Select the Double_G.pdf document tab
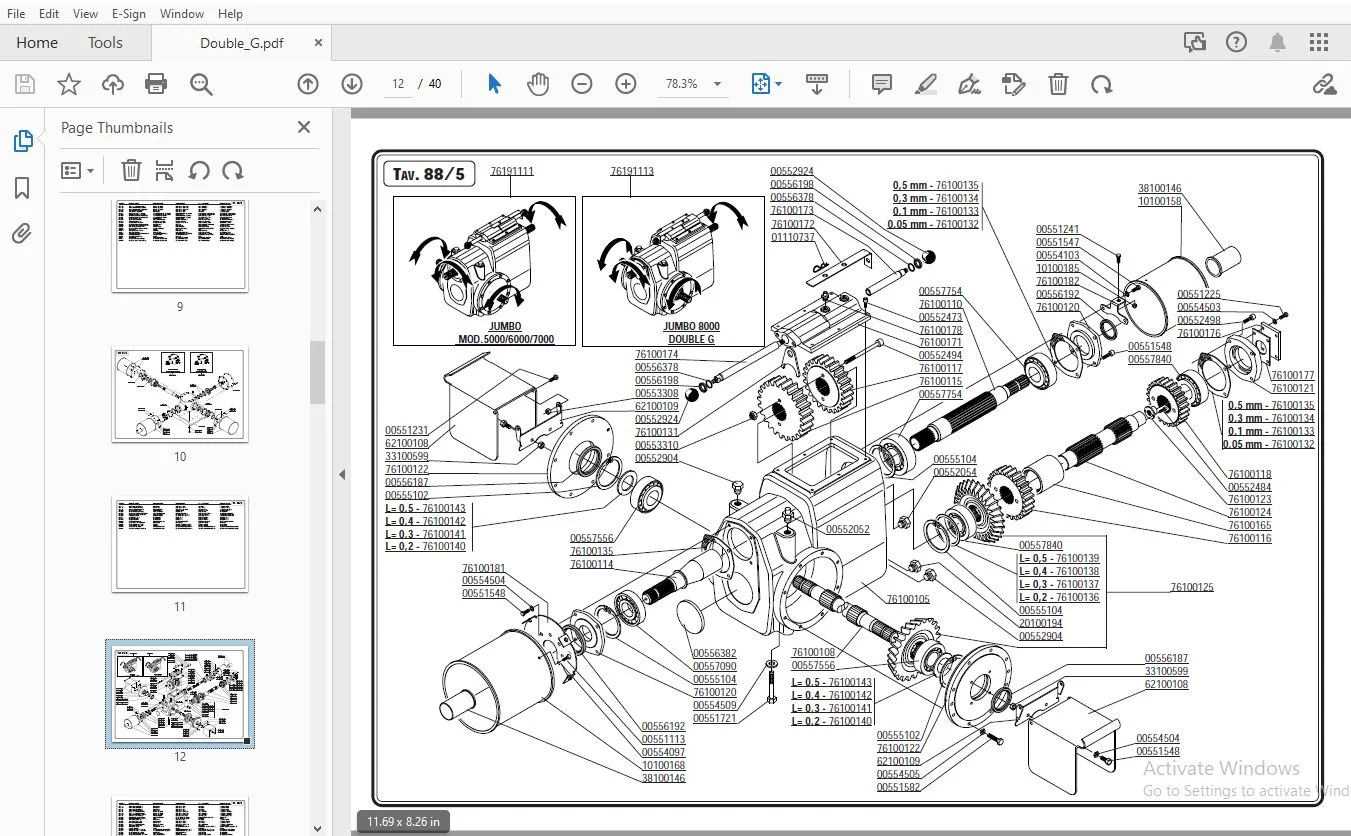Screen dimensions: 1351x836 pos(241,43)
